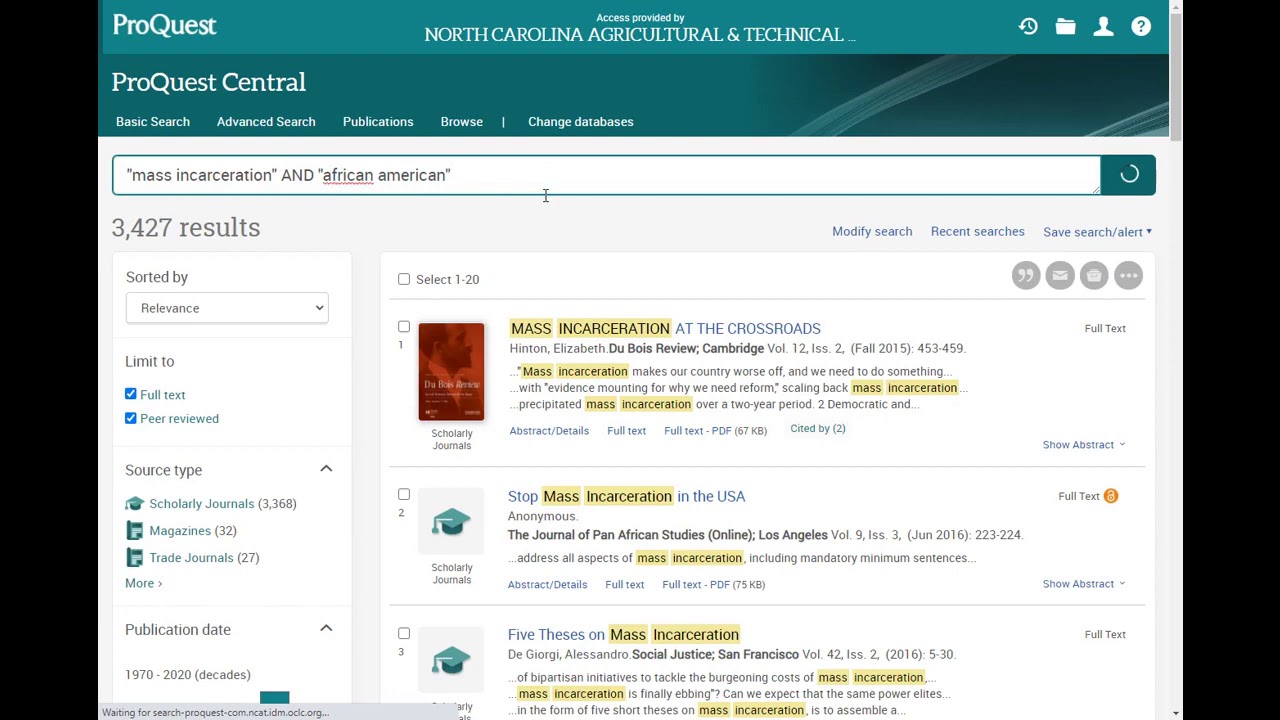Open the Save search/alert dropdown
This screenshot has width=1280, height=720.
pyautogui.click(x=1097, y=232)
